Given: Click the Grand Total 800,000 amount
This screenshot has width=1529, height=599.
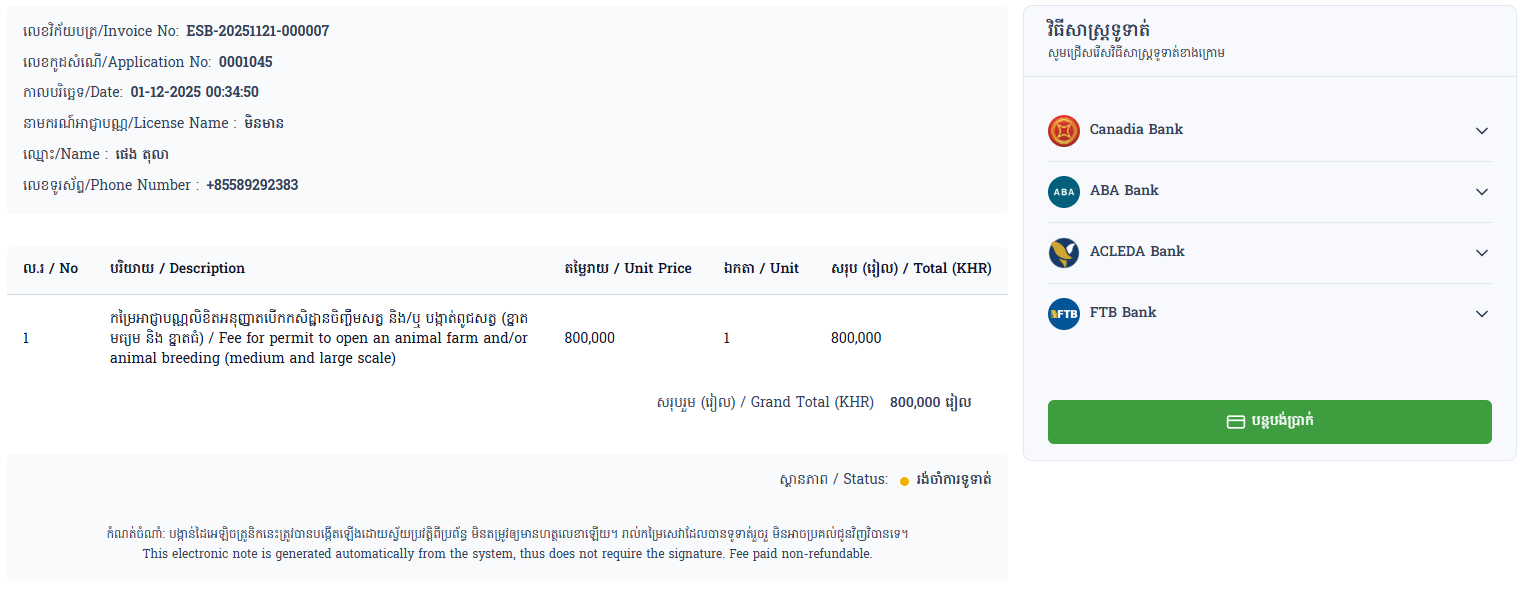Looking at the screenshot, I should coord(930,402).
